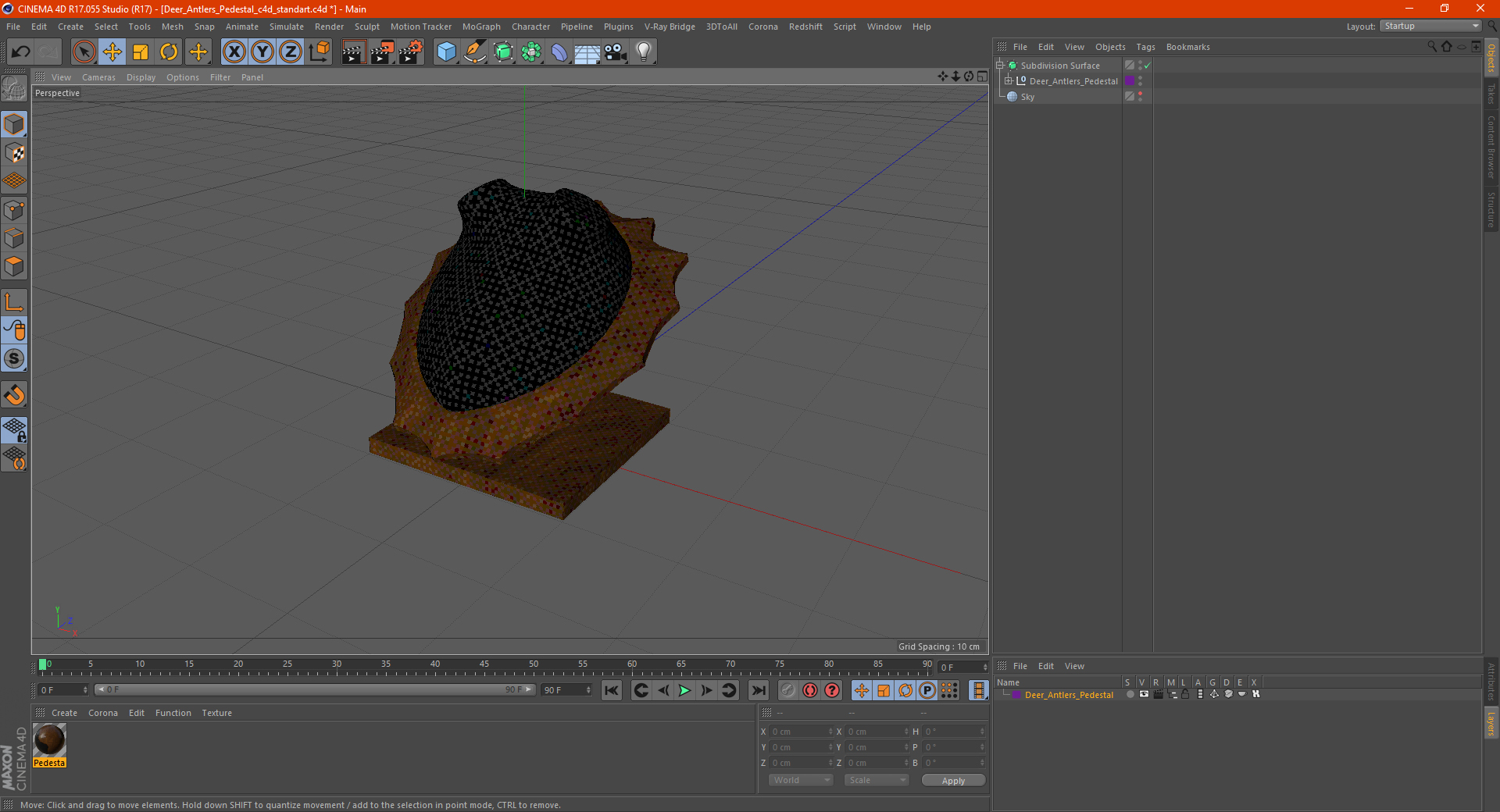1500x812 pixels.
Task: Open Render to Picture Viewer
Action: tap(382, 52)
